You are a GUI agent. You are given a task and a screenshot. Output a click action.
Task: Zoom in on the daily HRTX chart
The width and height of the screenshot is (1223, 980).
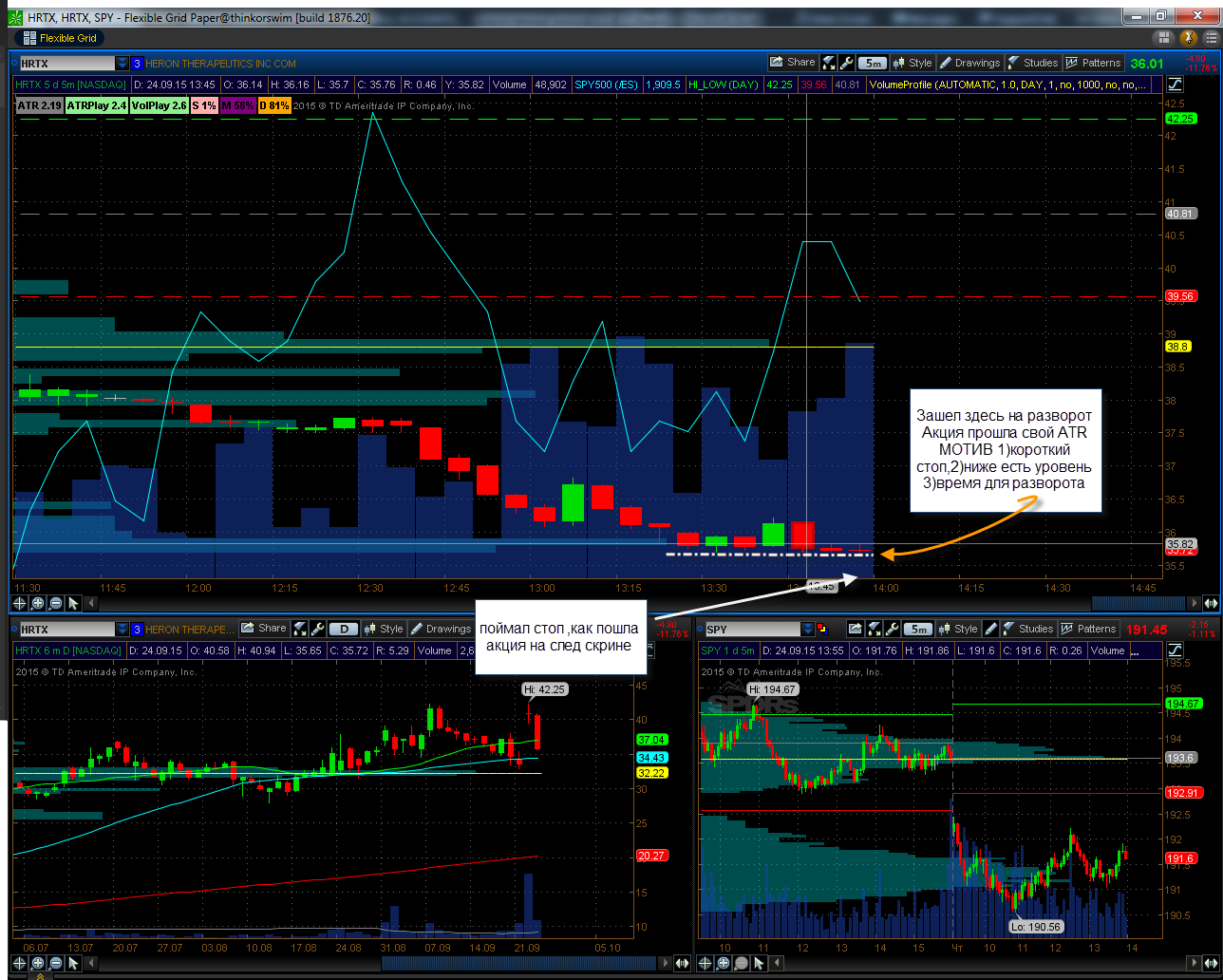[x=38, y=962]
